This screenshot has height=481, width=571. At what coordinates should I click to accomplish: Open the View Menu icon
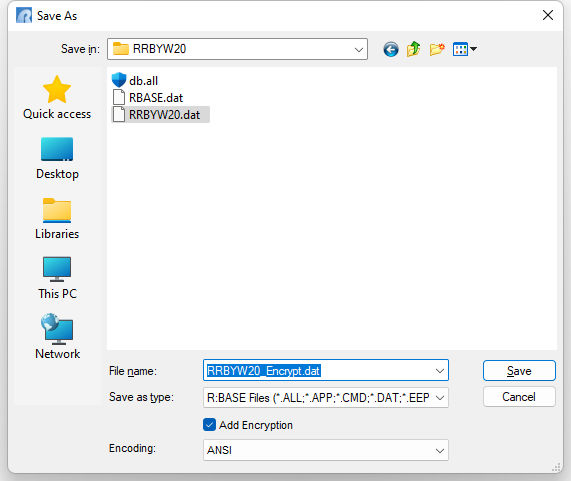[464, 49]
